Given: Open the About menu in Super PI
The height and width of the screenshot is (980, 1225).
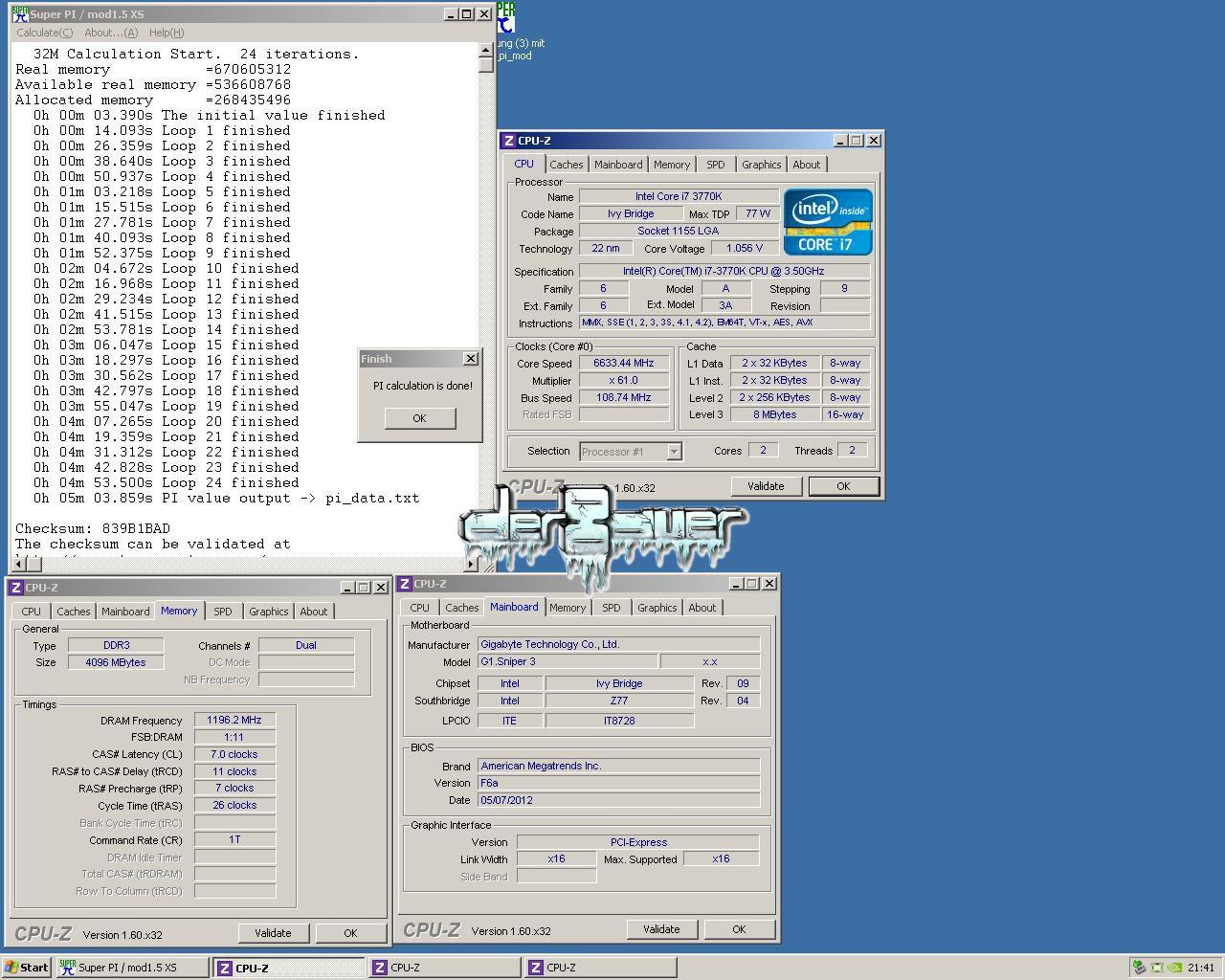Looking at the screenshot, I should coord(111,33).
